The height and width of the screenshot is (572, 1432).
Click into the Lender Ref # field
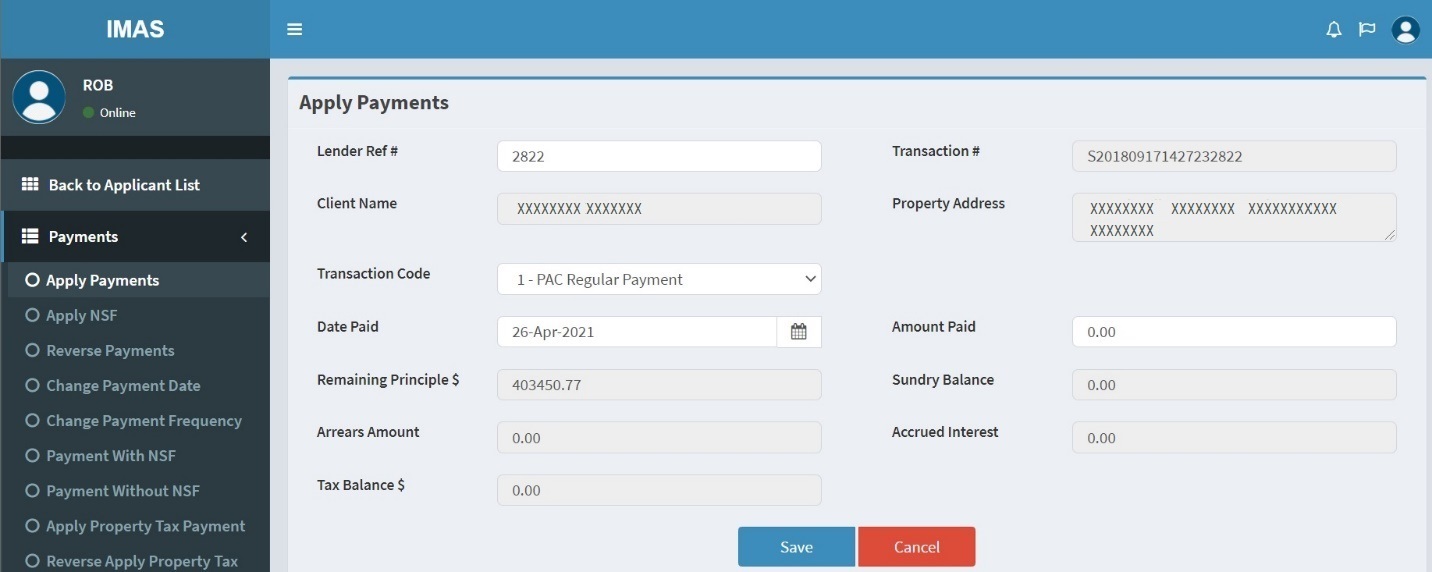[659, 157]
